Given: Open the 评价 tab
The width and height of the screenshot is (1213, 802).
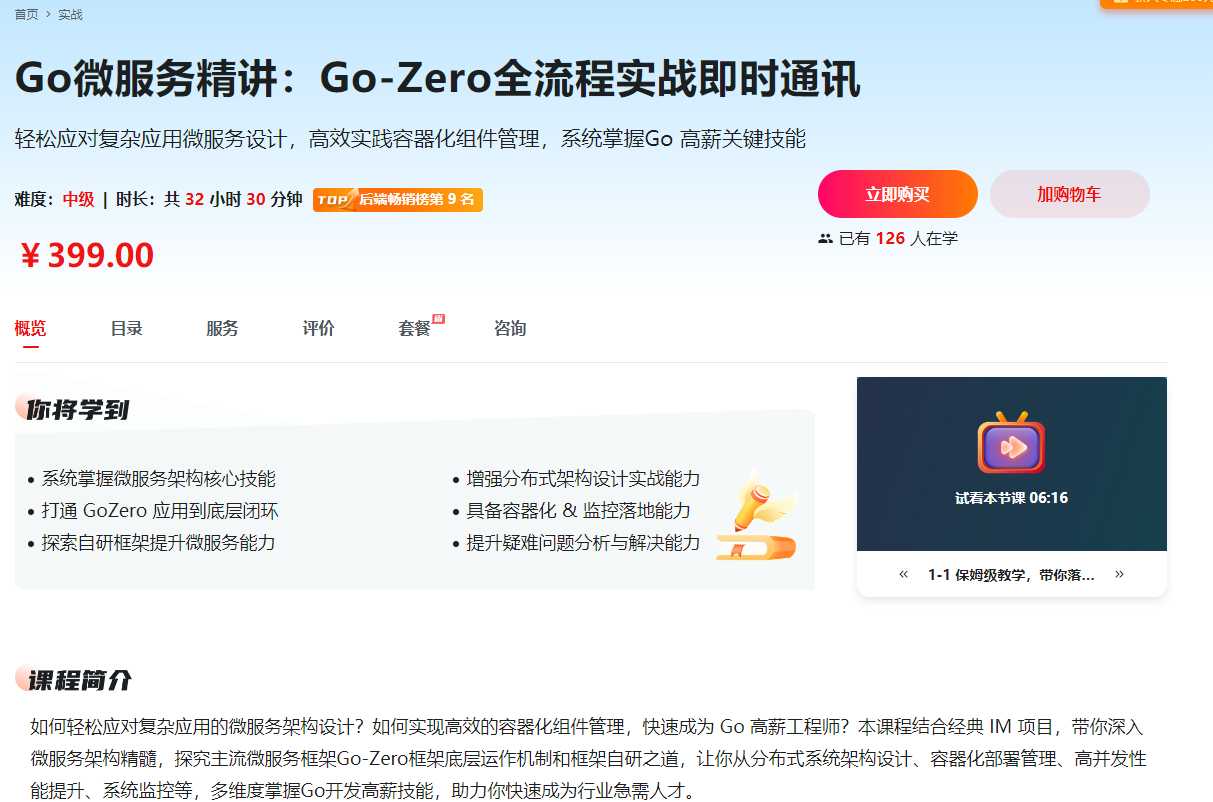Looking at the screenshot, I should [318, 328].
